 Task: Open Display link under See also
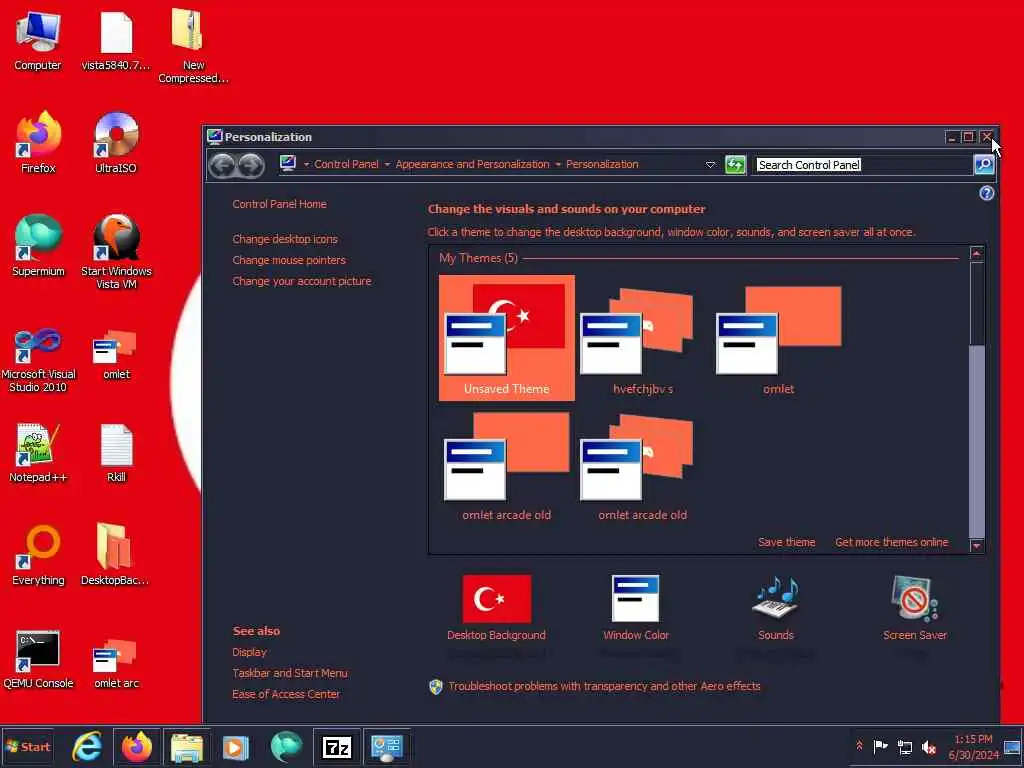(249, 652)
